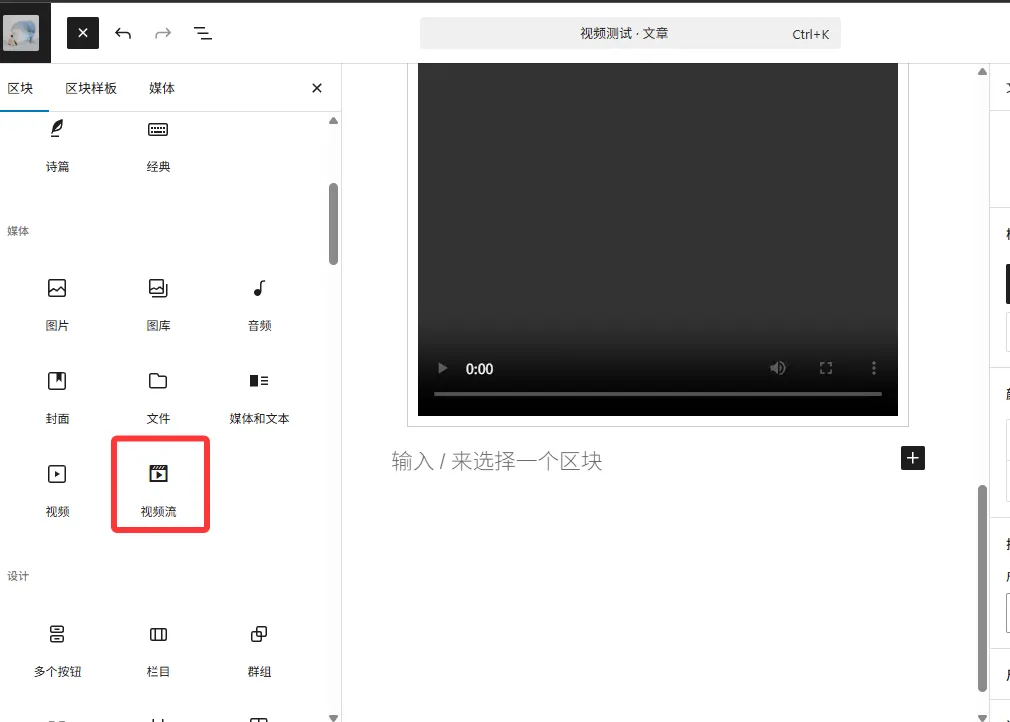Screen dimensions: 1010x722
Task: Open the video player more options menu
Action: pos(874,368)
